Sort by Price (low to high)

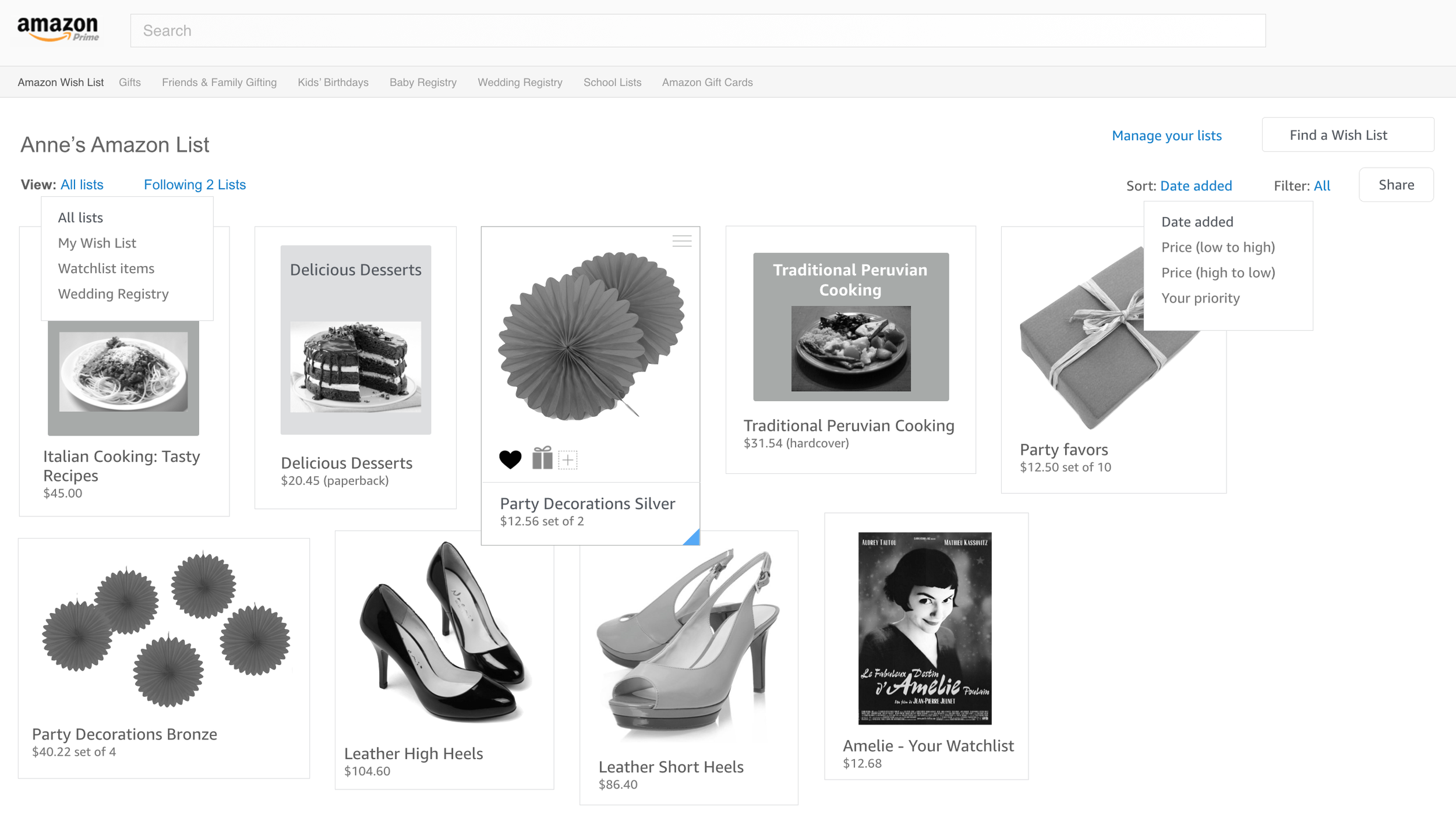1218,247
